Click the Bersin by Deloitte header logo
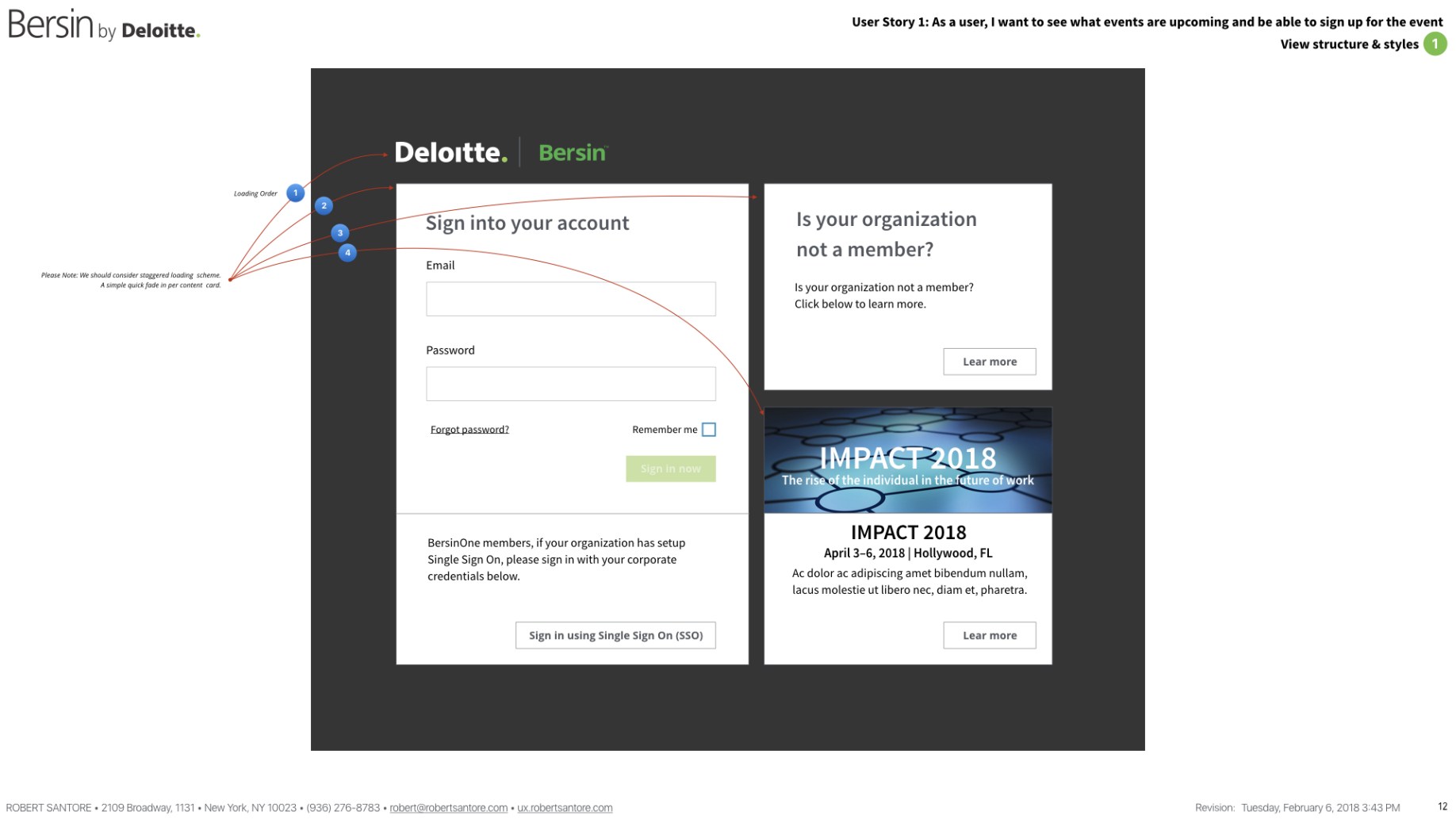 (x=104, y=25)
